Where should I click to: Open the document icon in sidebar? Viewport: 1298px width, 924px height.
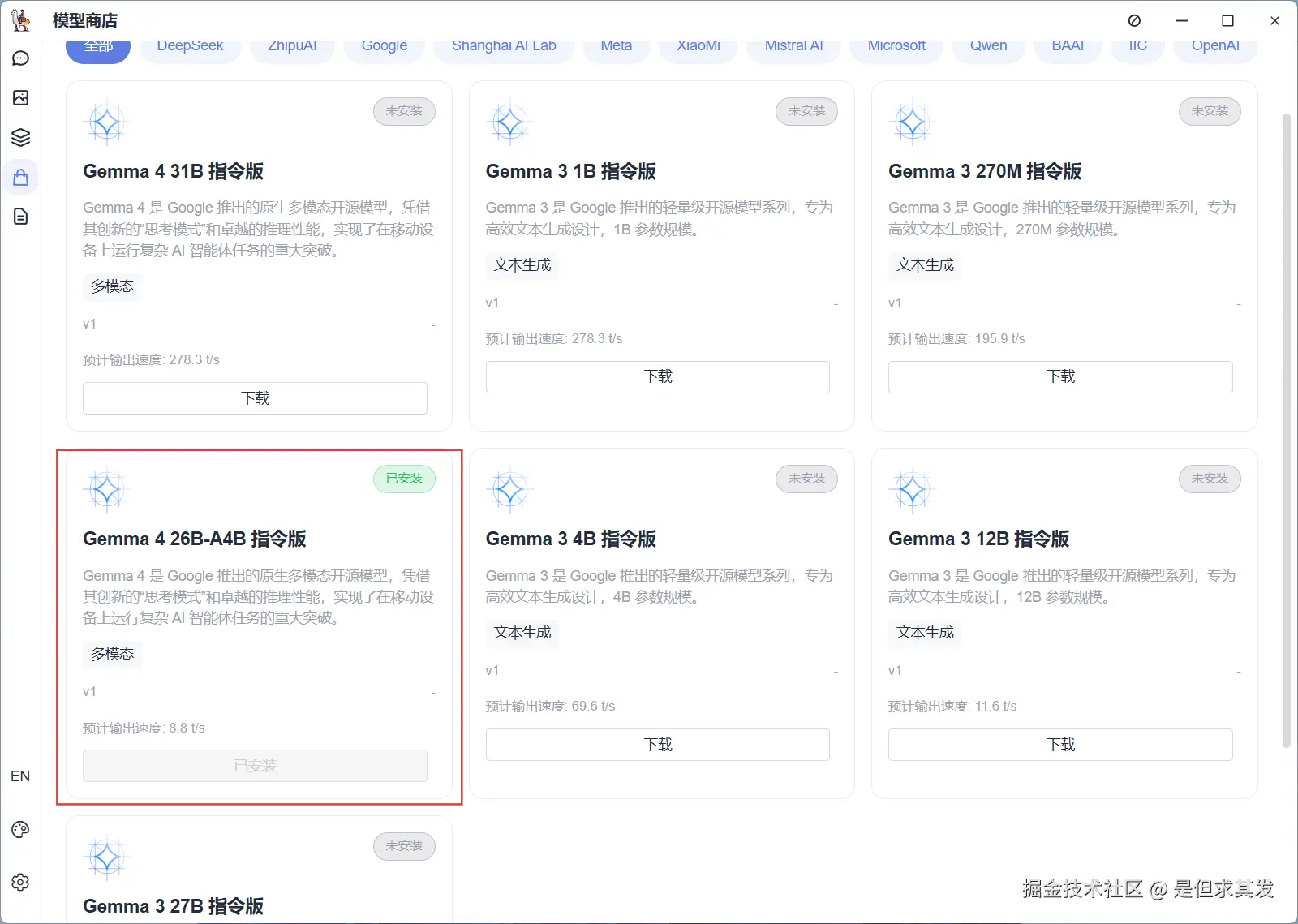pos(20,217)
